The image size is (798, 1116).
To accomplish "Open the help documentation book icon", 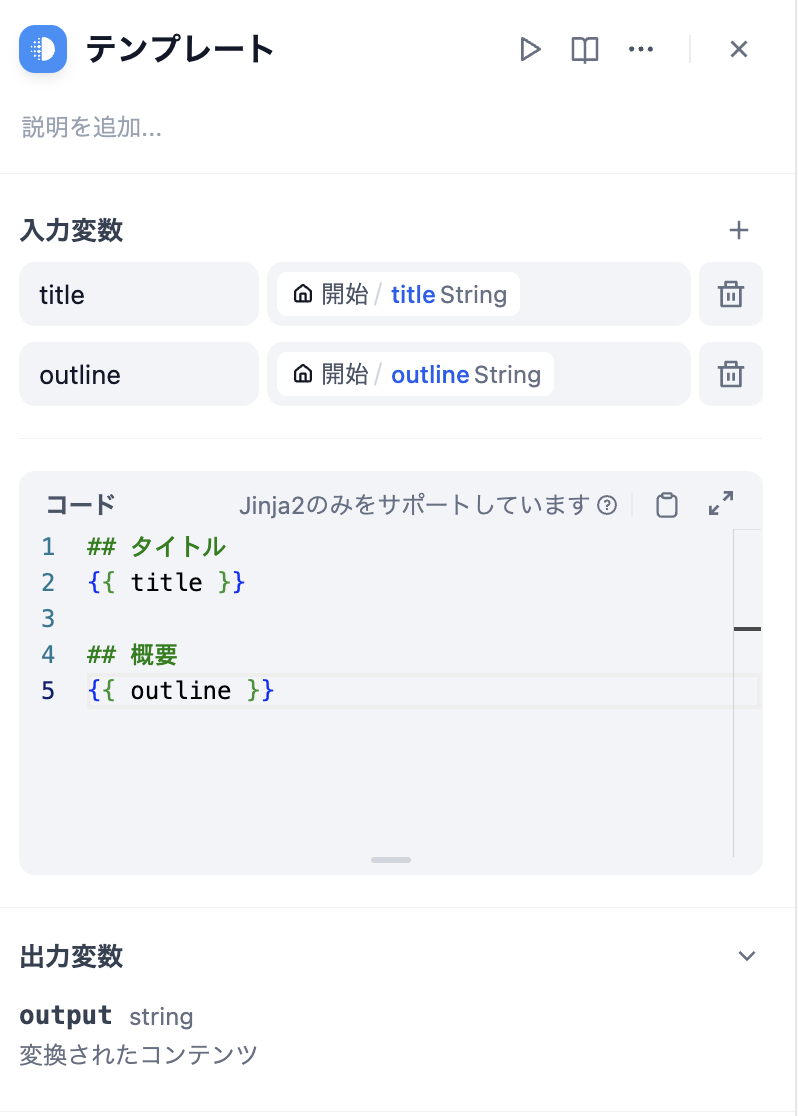I will (584, 49).
